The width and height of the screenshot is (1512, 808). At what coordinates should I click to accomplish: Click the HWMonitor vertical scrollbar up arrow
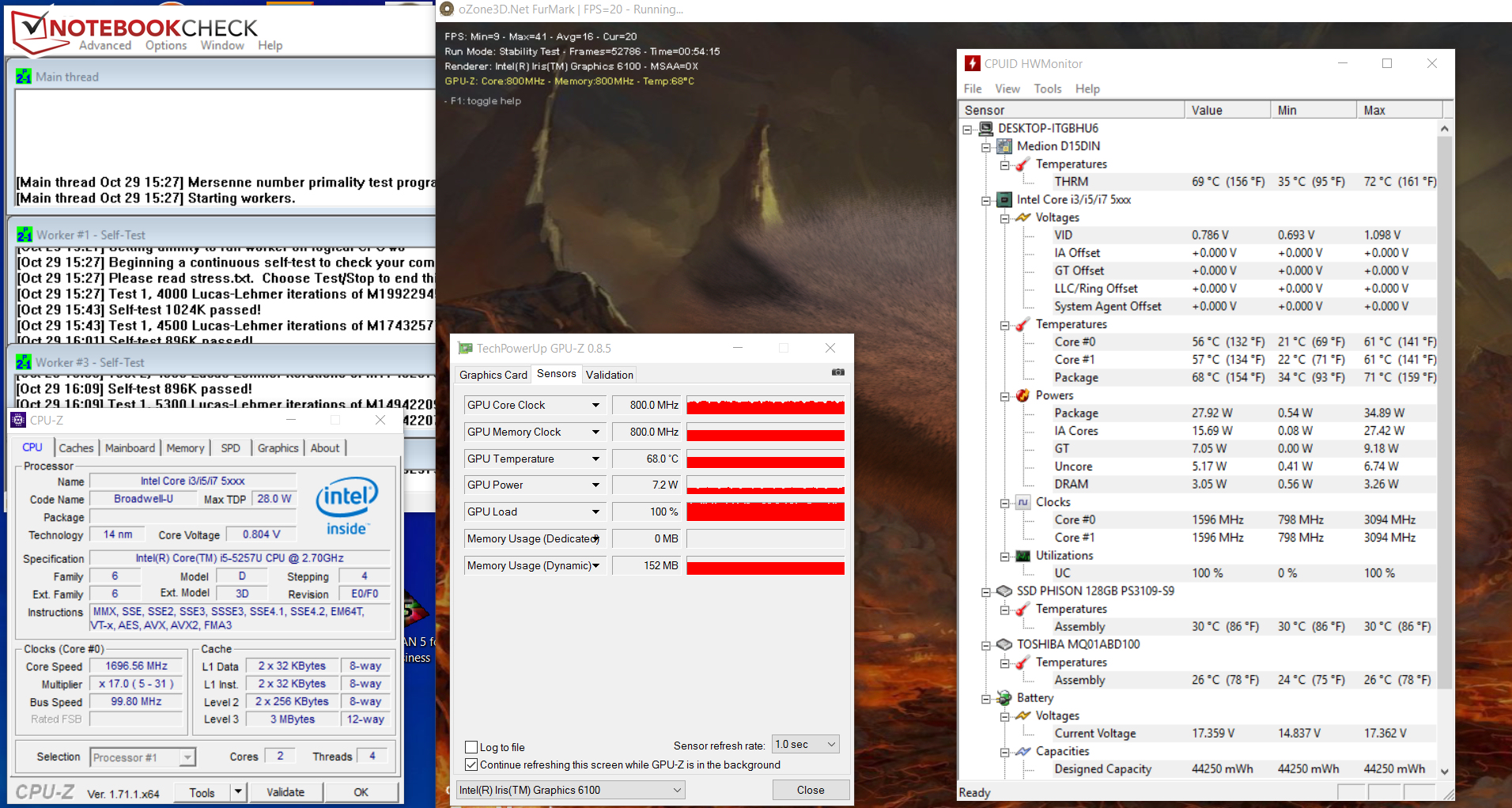click(x=1445, y=128)
